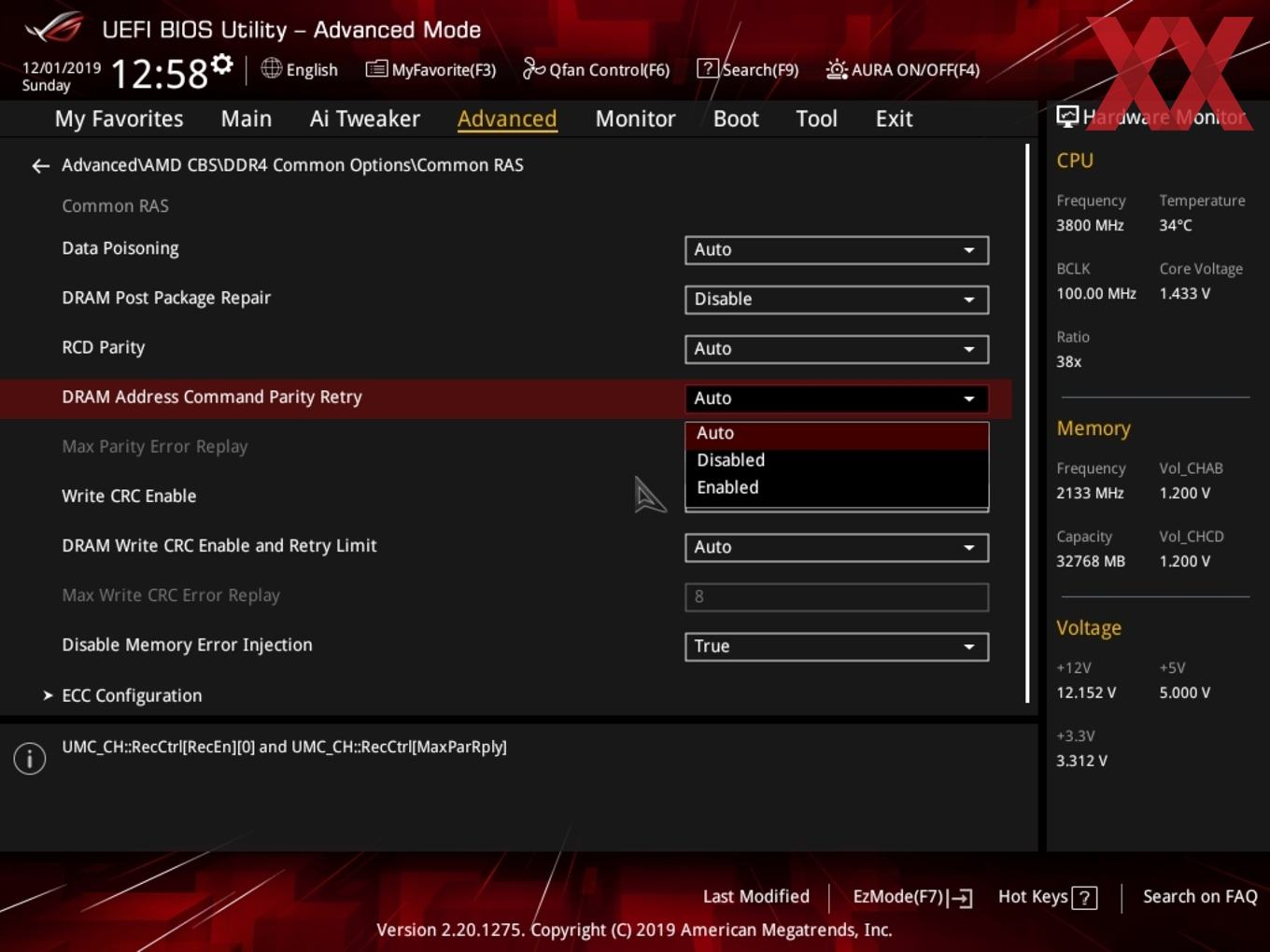Select the Advanced tab
The height and width of the screenshot is (952, 1270).
coord(507,119)
